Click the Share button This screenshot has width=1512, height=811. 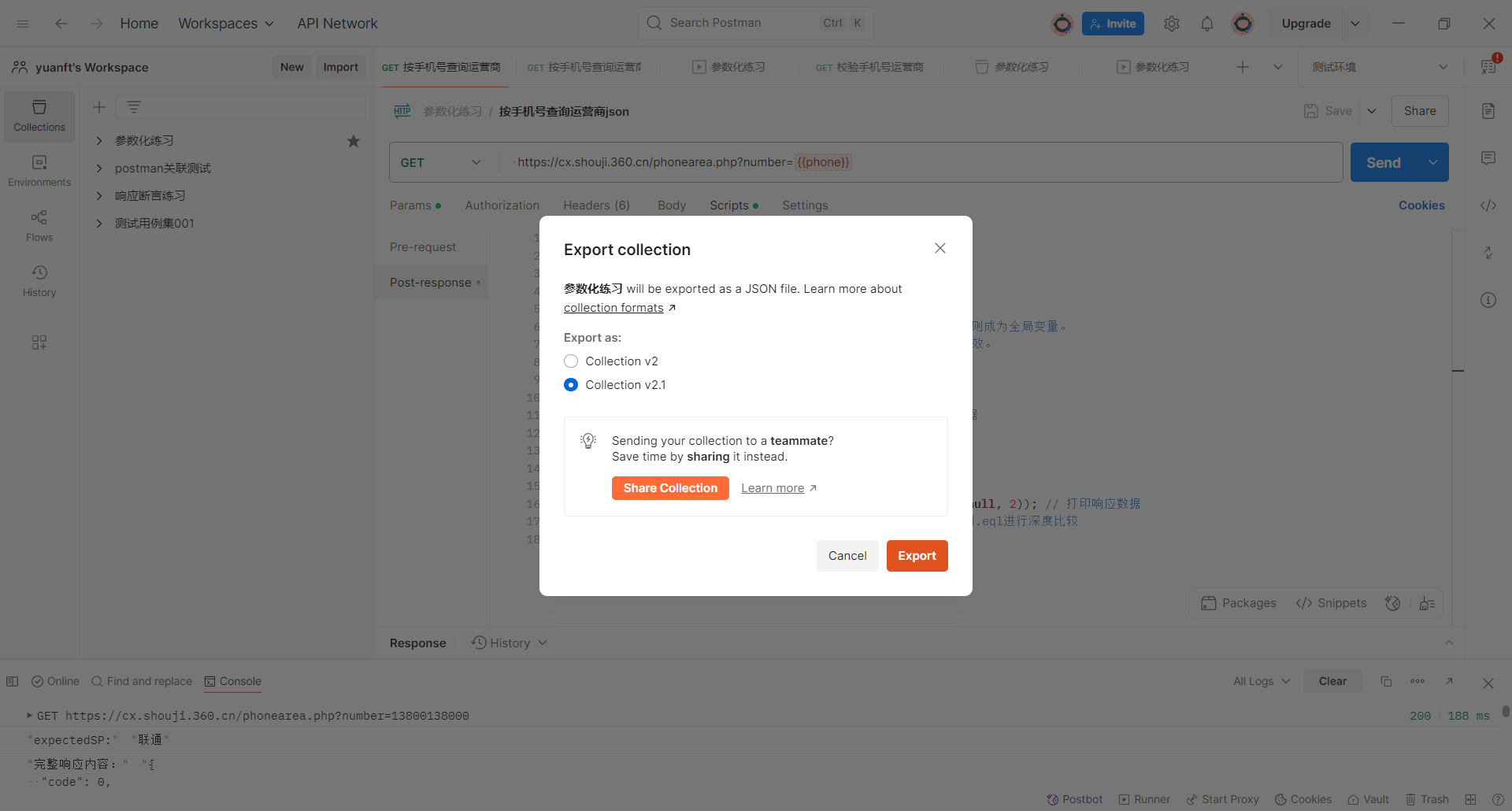coord(1420,111)
